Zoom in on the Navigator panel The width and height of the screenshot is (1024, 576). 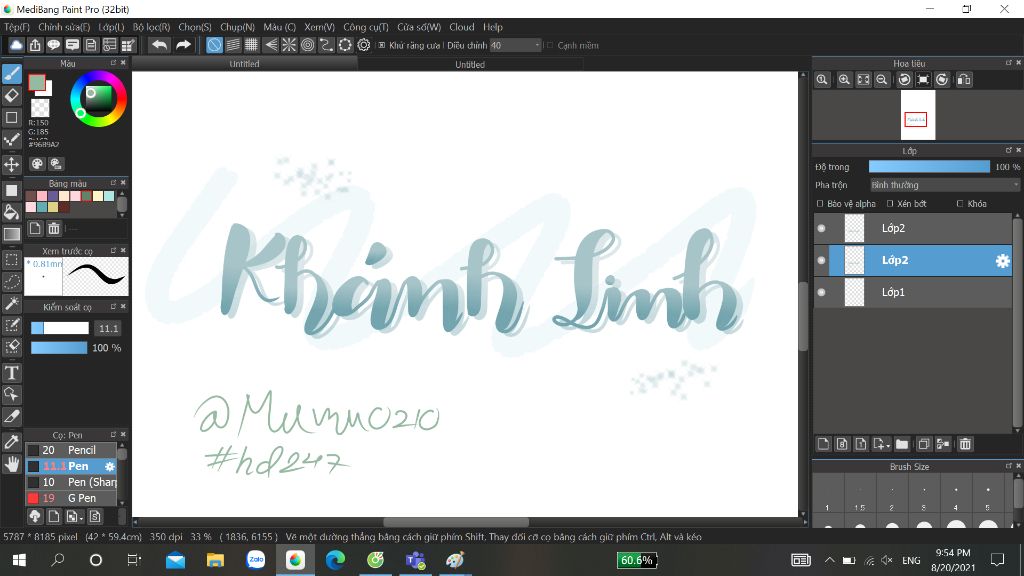coord(844,80)
